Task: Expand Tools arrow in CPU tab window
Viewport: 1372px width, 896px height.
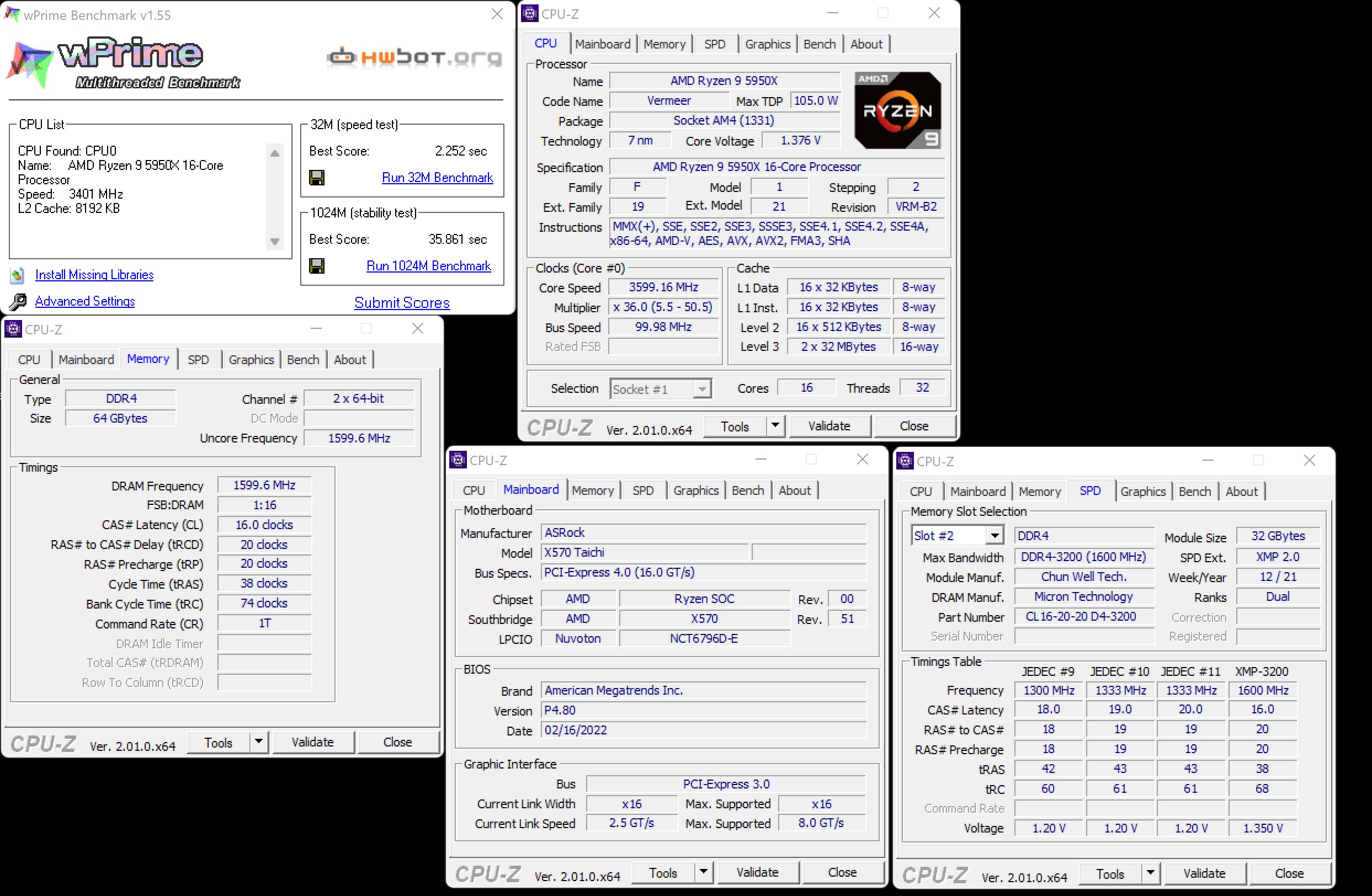Action: (775, 426)
